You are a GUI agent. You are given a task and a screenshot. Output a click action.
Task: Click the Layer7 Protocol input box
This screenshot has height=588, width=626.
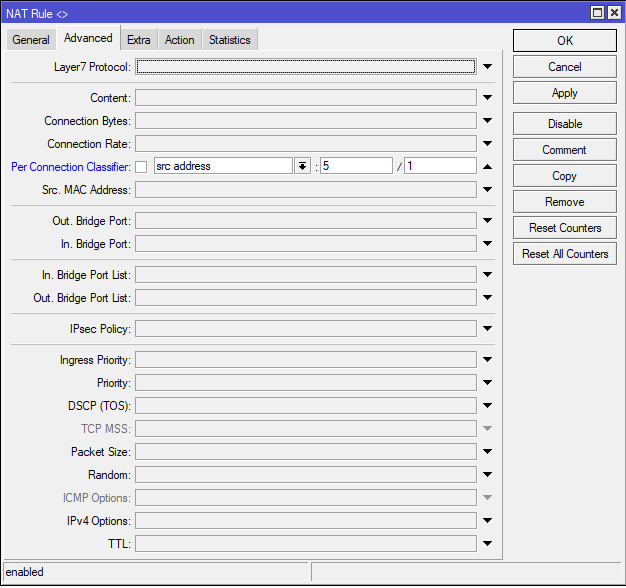coord(306,66)
